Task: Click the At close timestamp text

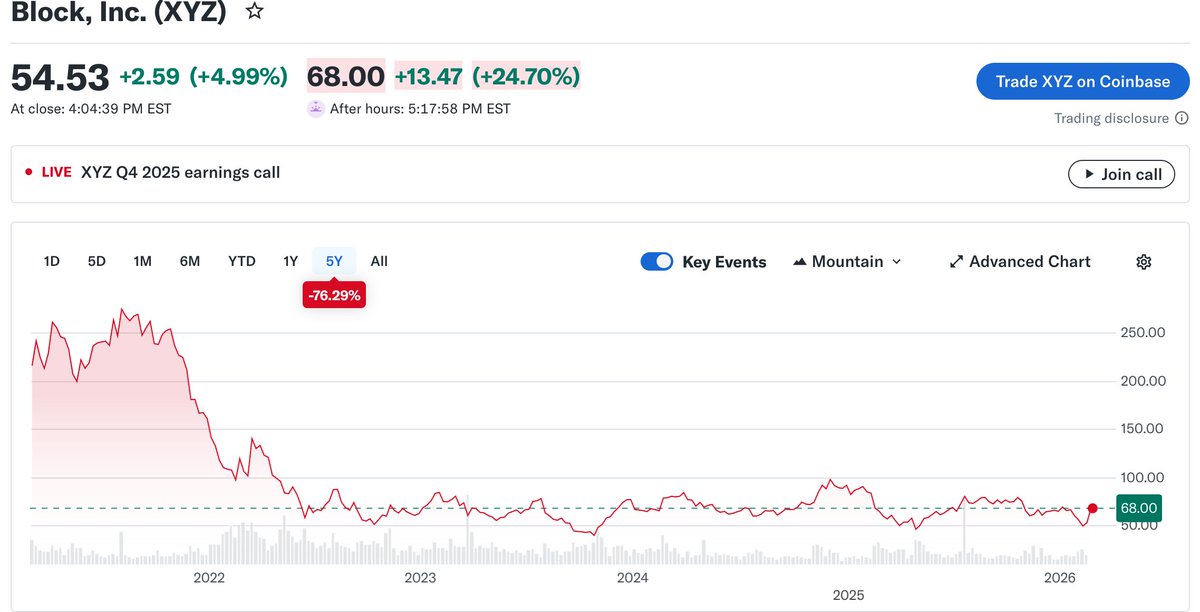Action: pos(91,108)
